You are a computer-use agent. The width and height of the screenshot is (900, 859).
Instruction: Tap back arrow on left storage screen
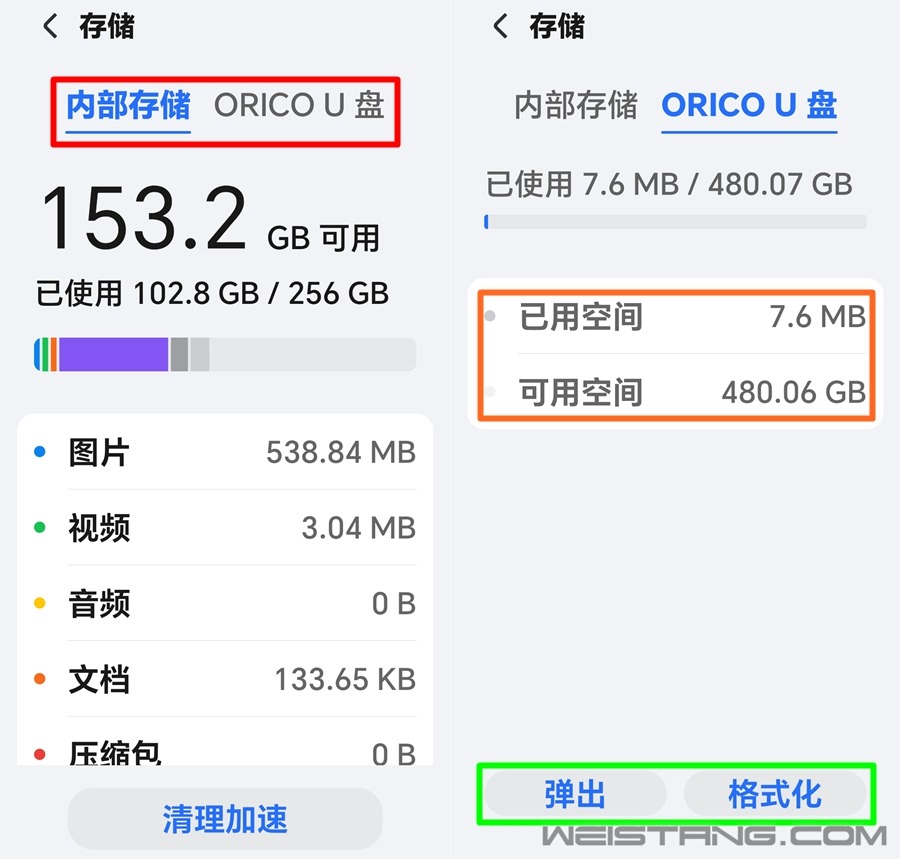pyautogui.click(x=51, y=26)
